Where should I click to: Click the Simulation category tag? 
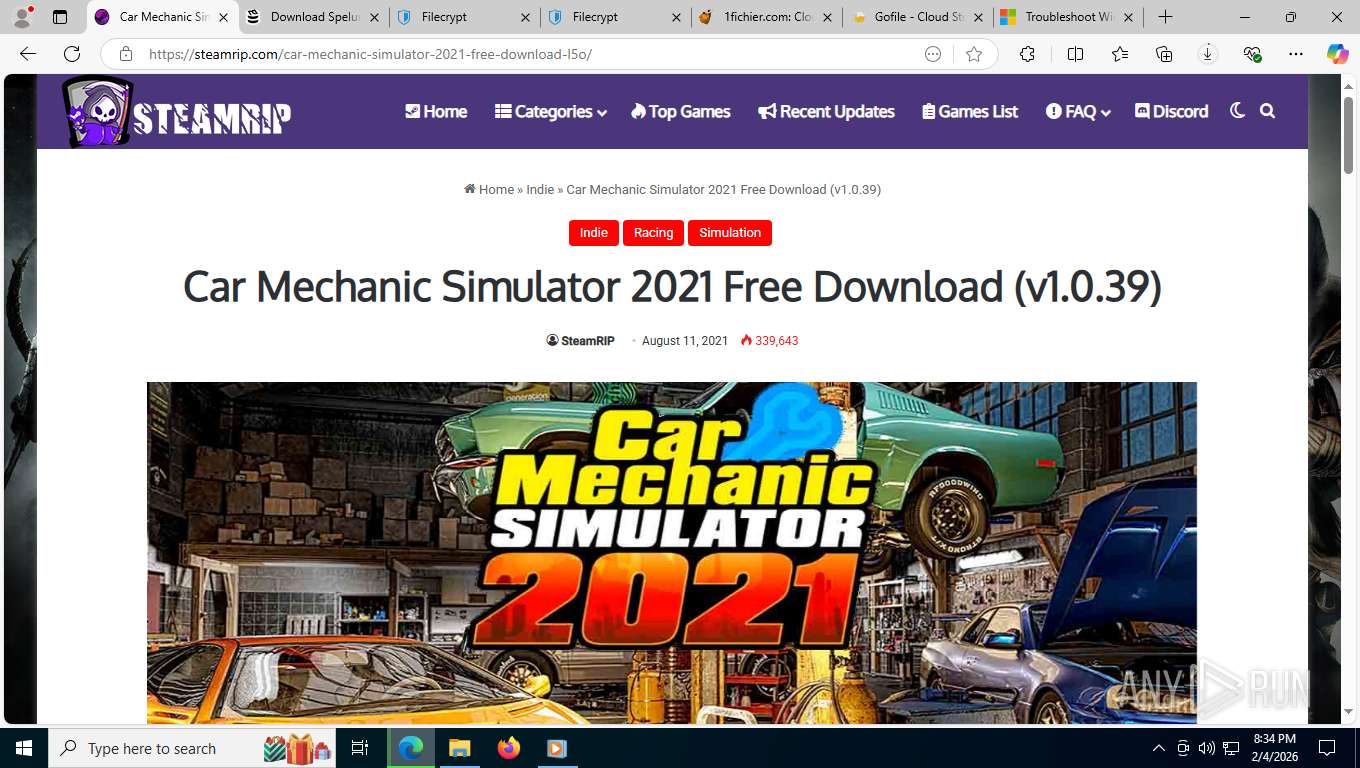[730, 233]
